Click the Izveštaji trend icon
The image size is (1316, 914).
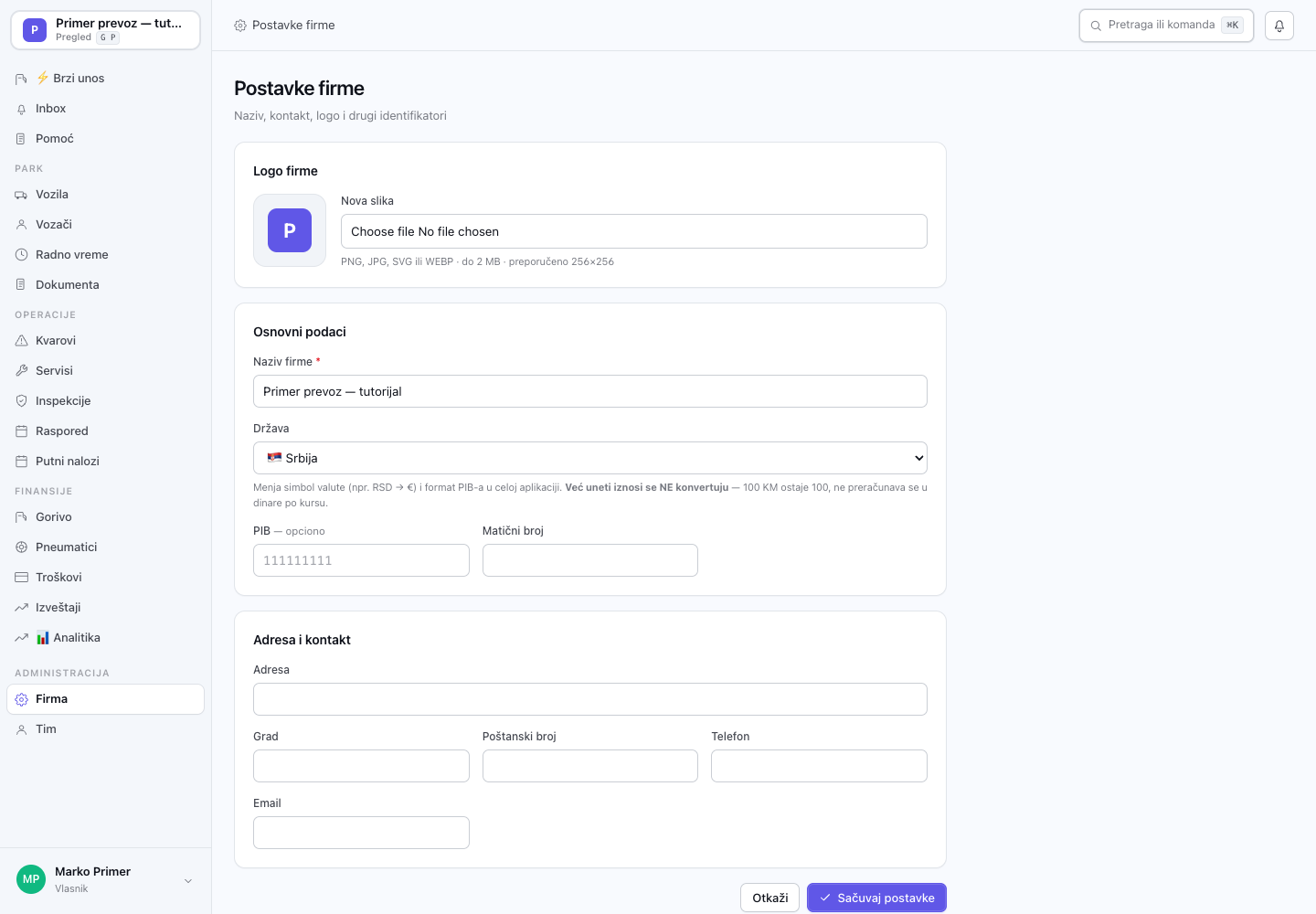21,608
